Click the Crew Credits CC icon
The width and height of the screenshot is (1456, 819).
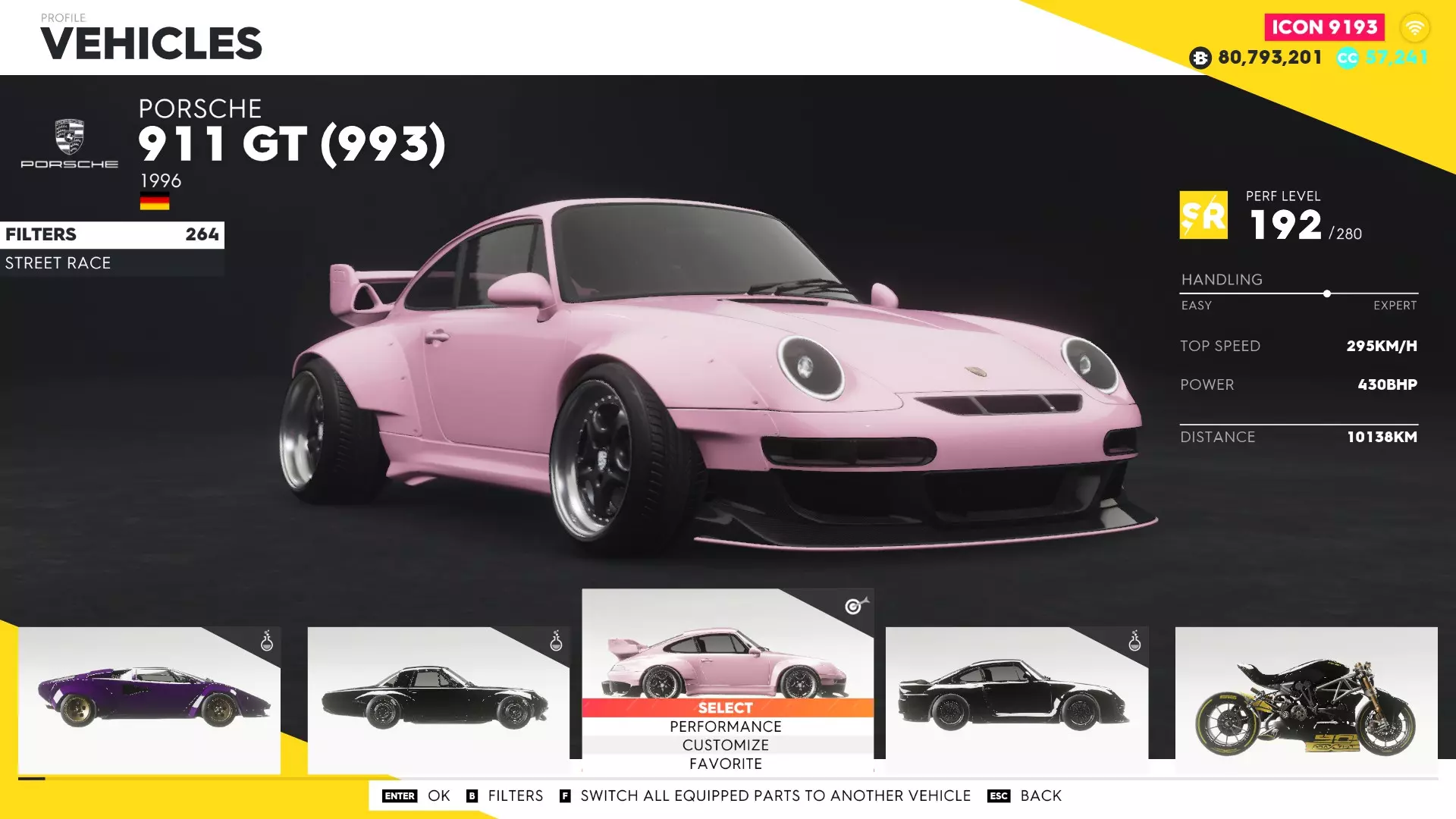pyautogui.click(x=1347, y=58)
